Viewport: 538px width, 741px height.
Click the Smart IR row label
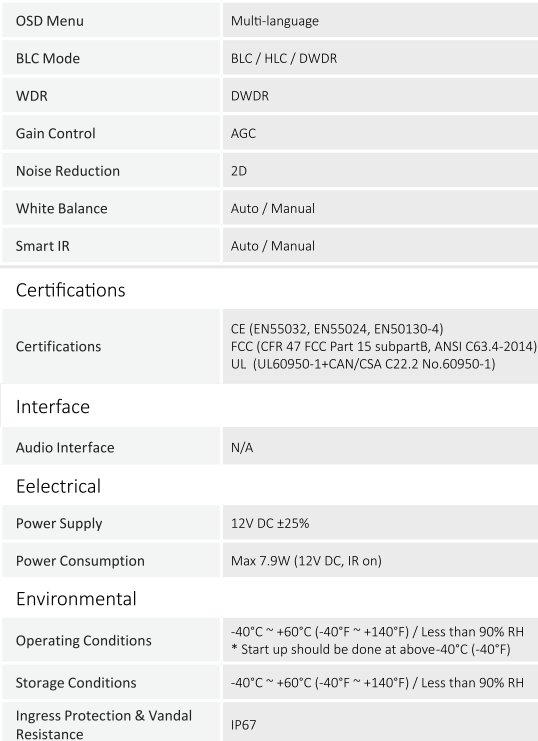(x=43, y=246)
